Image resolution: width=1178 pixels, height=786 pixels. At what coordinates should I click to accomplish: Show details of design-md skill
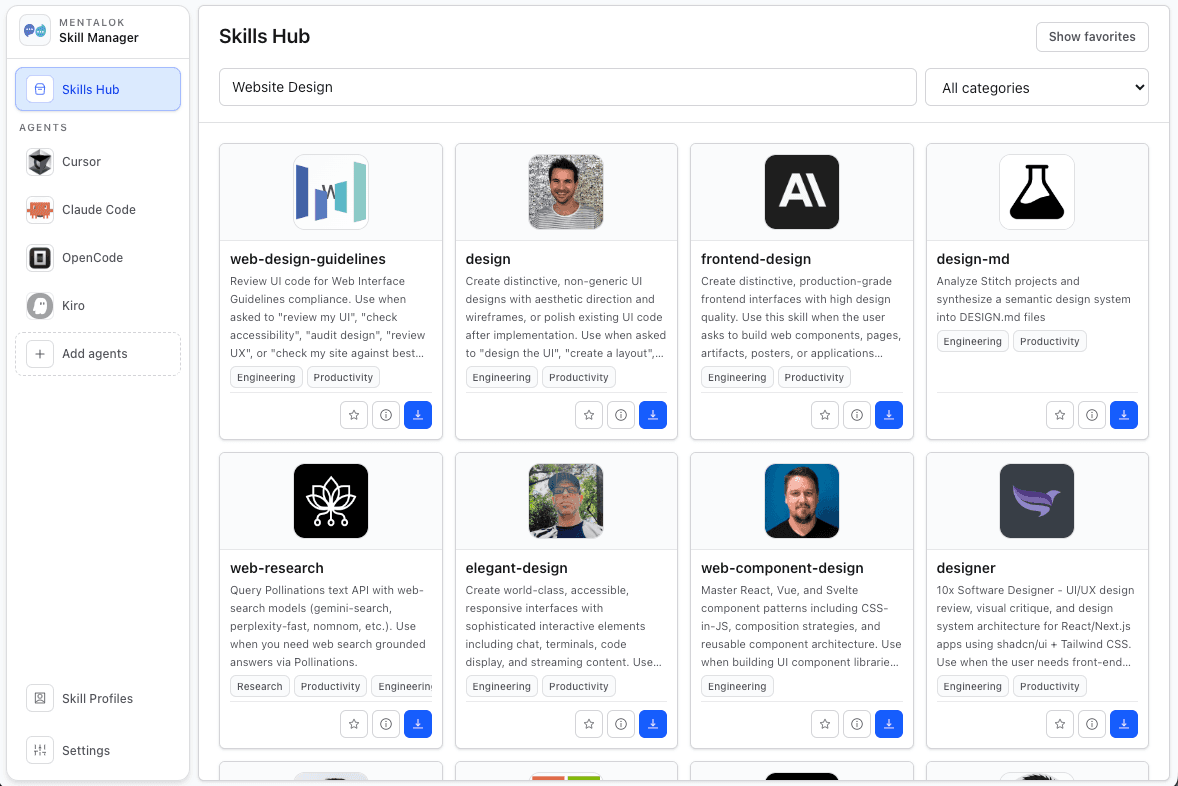coord(1092,415)
